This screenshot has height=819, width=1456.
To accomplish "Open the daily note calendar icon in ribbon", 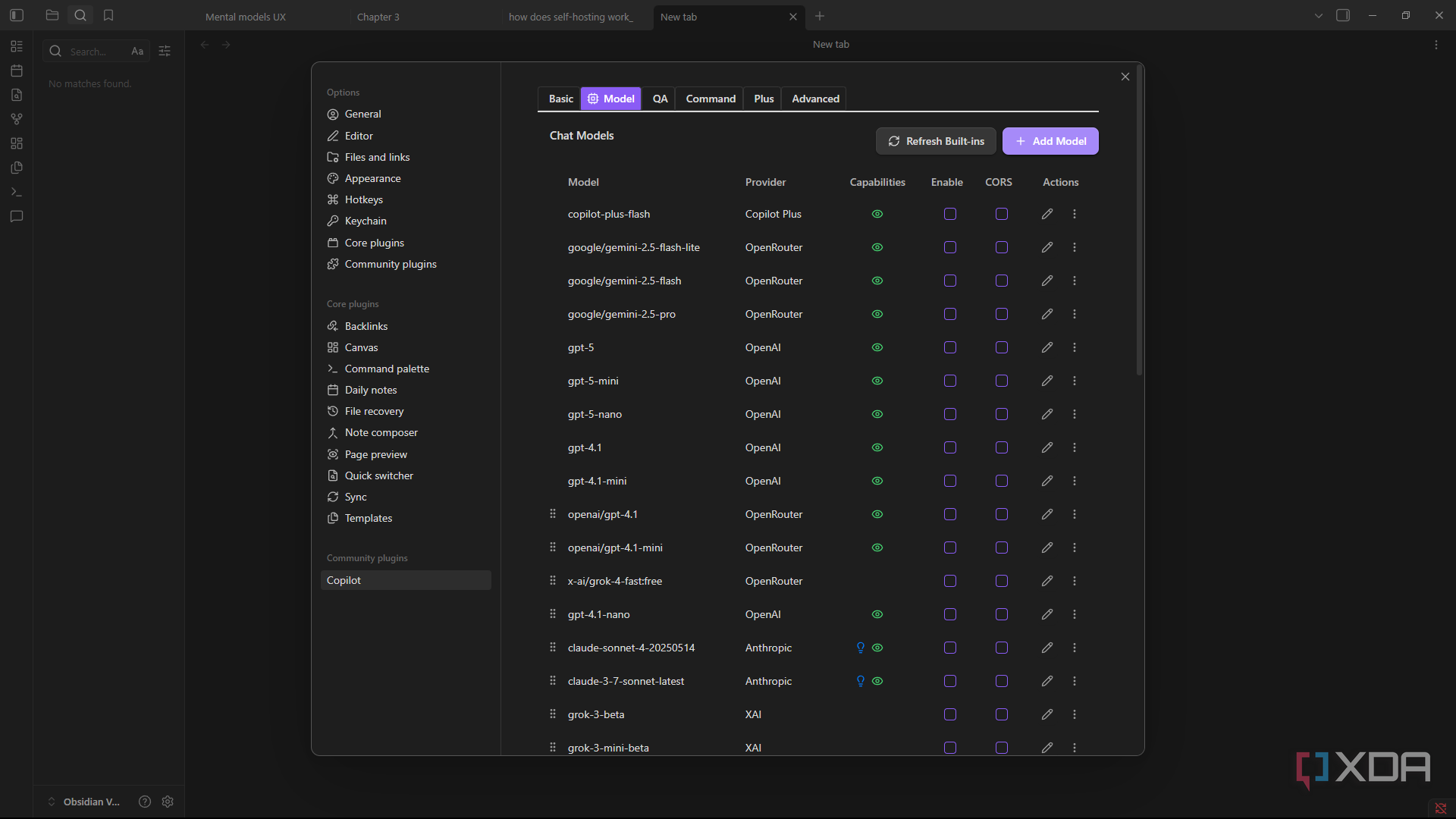I will (17, 71).
